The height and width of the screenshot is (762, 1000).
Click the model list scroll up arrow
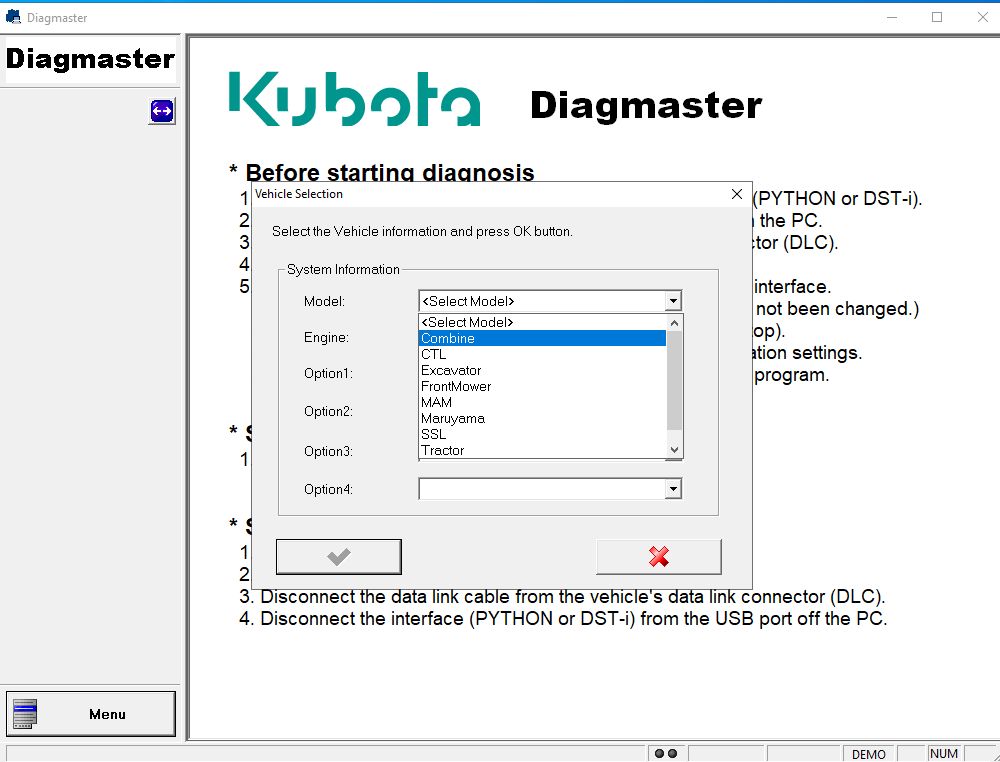tap(674, 323)
